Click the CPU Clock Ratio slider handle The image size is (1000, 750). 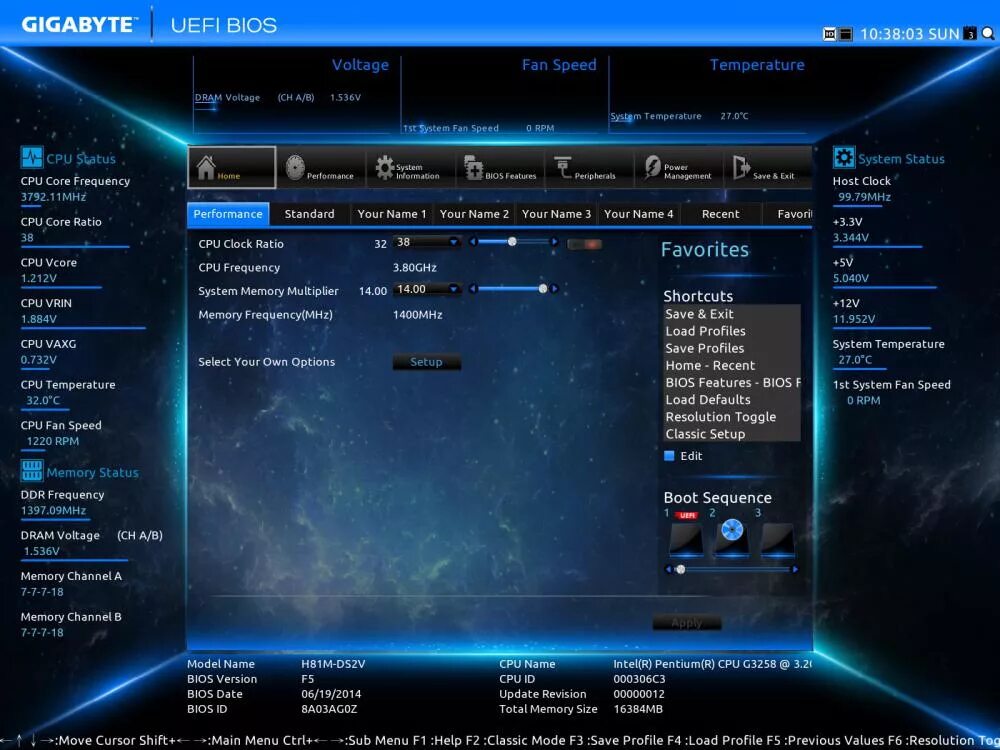(512, 242)
